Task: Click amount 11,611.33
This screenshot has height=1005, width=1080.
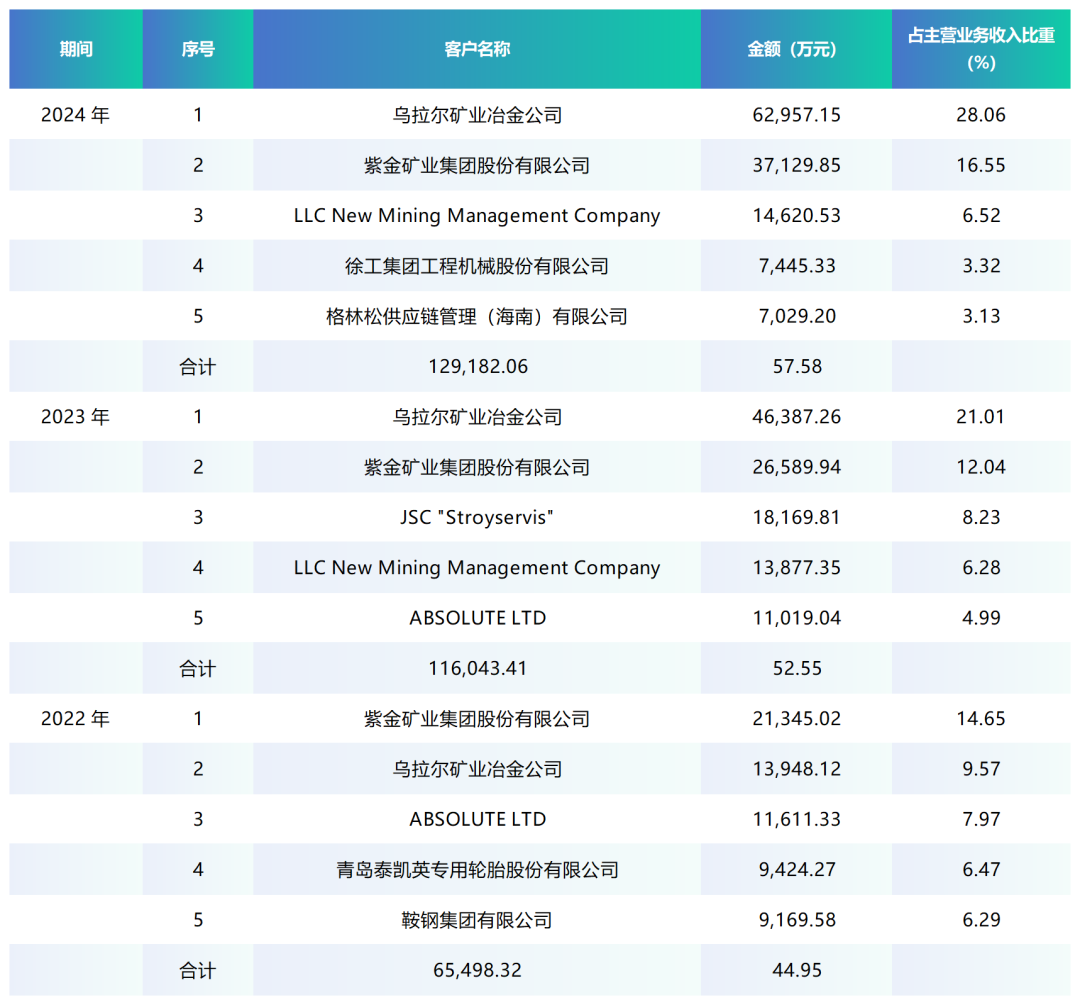Action: pos(796,819)
